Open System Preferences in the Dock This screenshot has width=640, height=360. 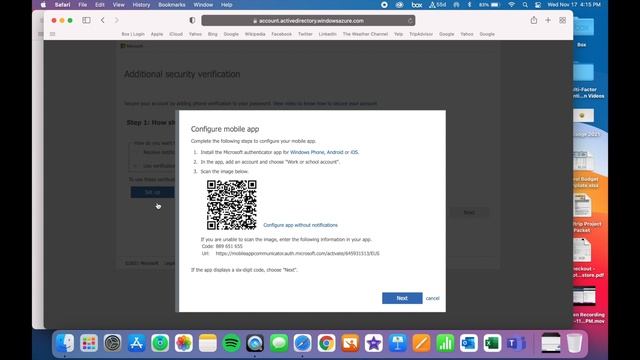(x=112, y=343)
